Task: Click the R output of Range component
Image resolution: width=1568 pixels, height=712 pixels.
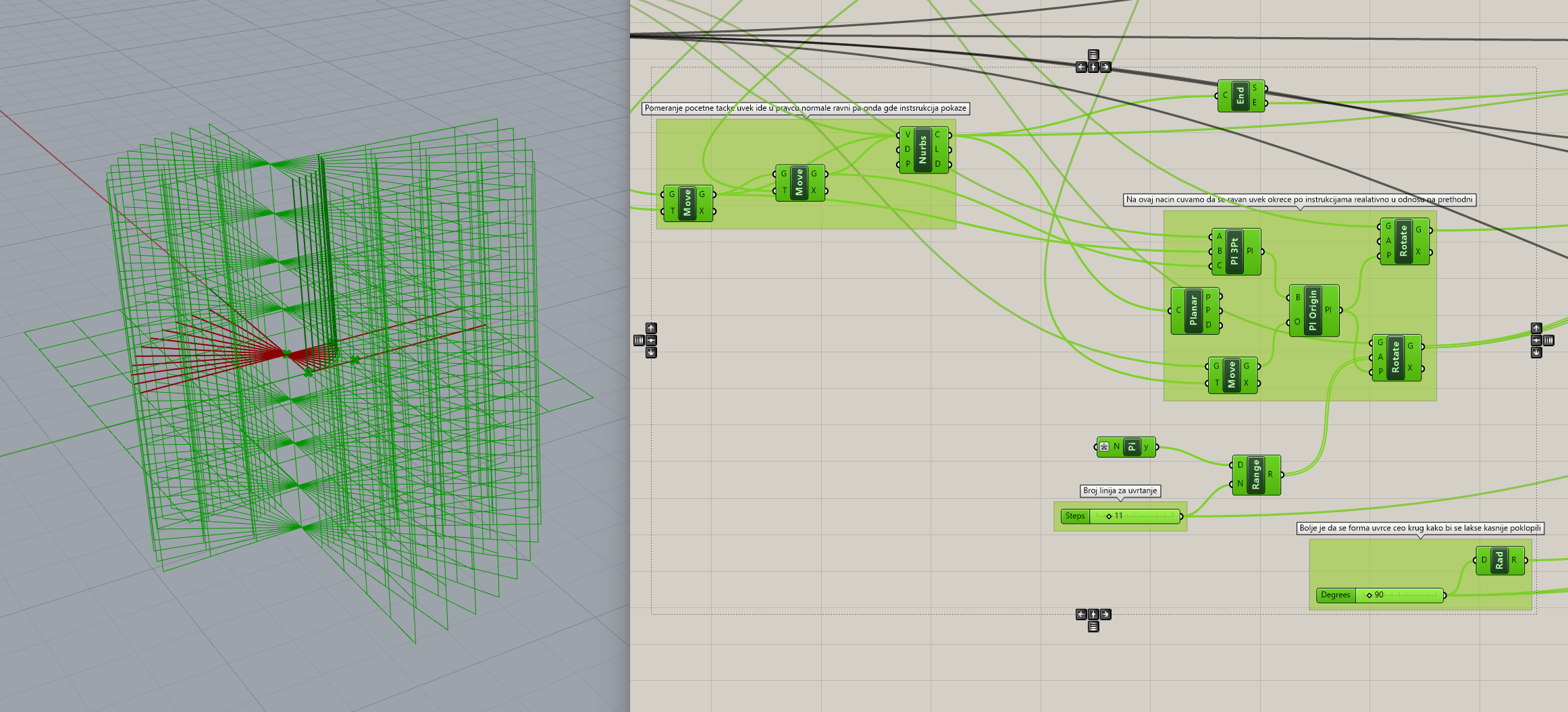Action: point(1271,475)
